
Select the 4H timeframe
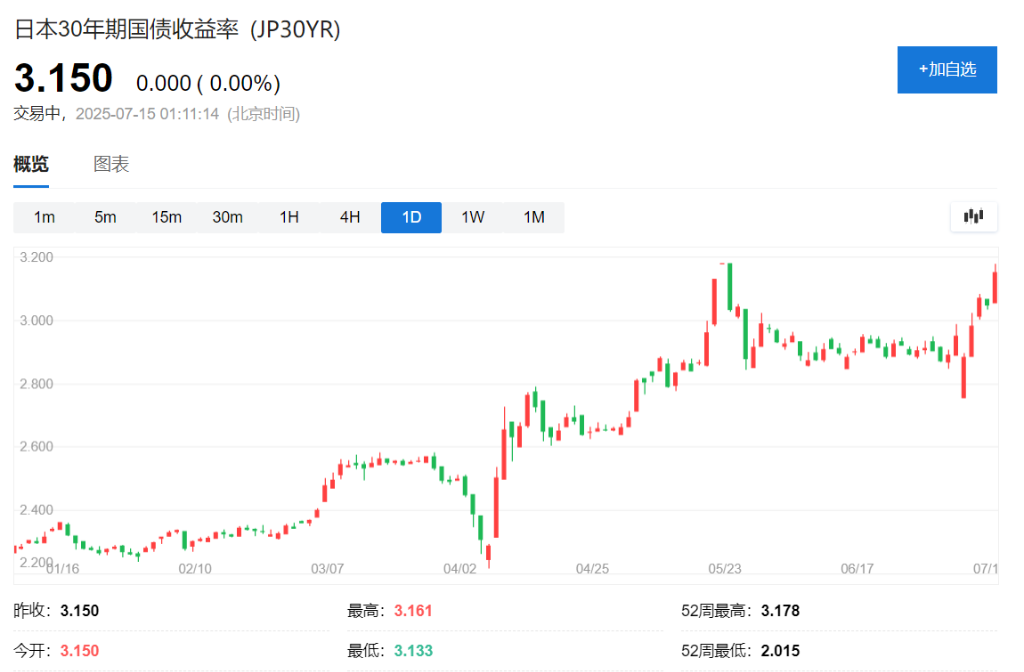pos(349,216)
